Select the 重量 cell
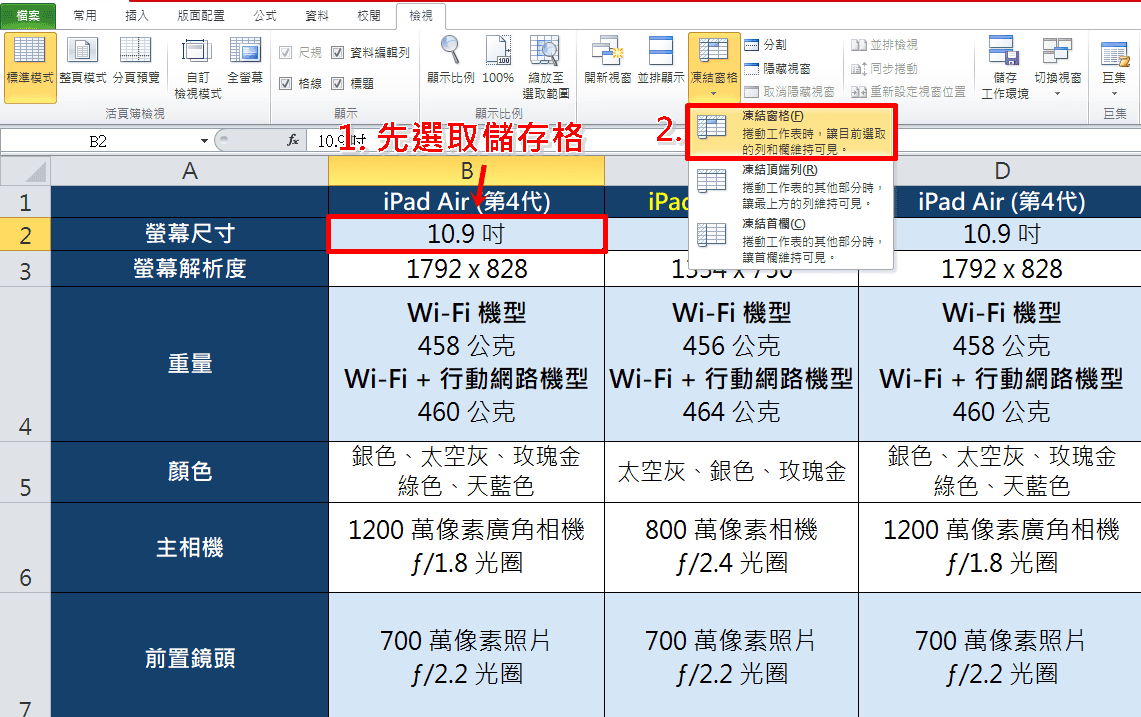Screen dimensions: 1141x717 point(189,364)
